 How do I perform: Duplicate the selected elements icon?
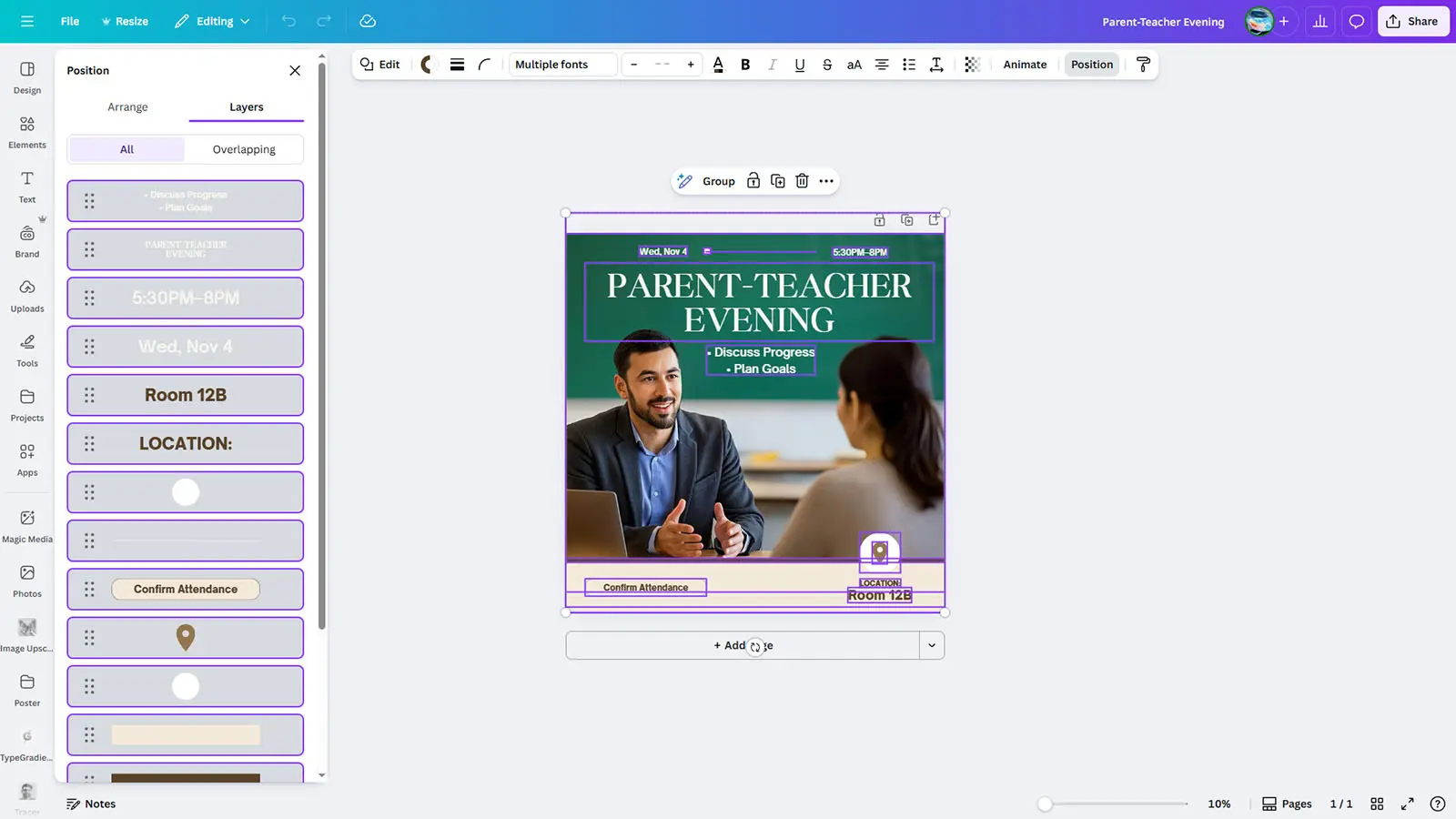pos(777,181)
